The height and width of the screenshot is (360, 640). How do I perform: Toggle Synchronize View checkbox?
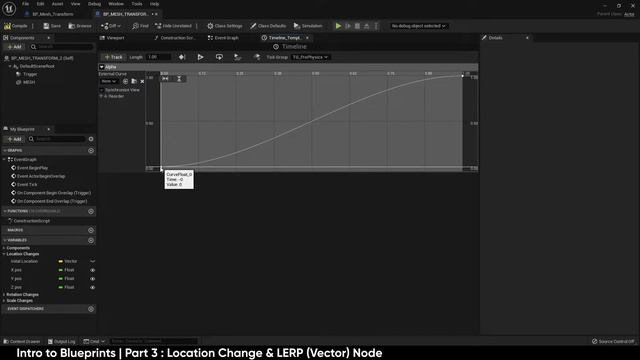(x=102, y=90)
